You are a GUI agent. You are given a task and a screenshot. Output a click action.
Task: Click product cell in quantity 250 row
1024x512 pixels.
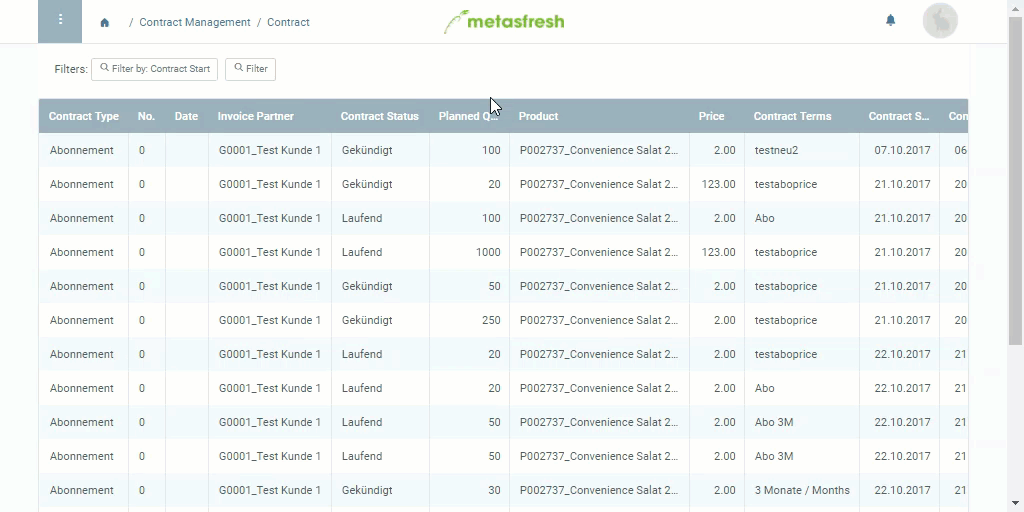(x=599, y=320)
